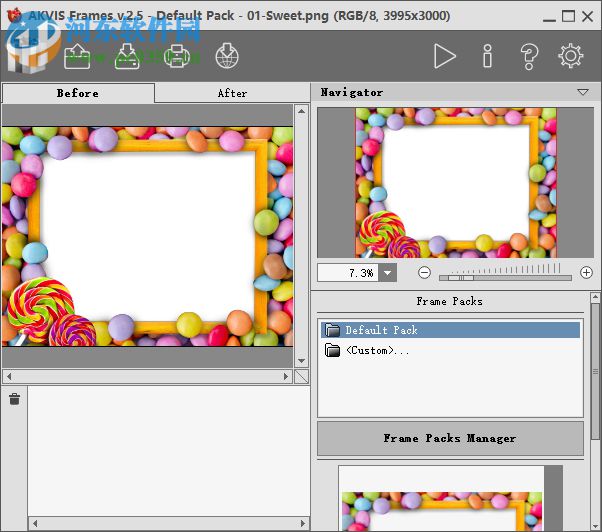
Task: Click bottom panel scroll right arrow
Action: pyautogui.click(x=303, y=523)
